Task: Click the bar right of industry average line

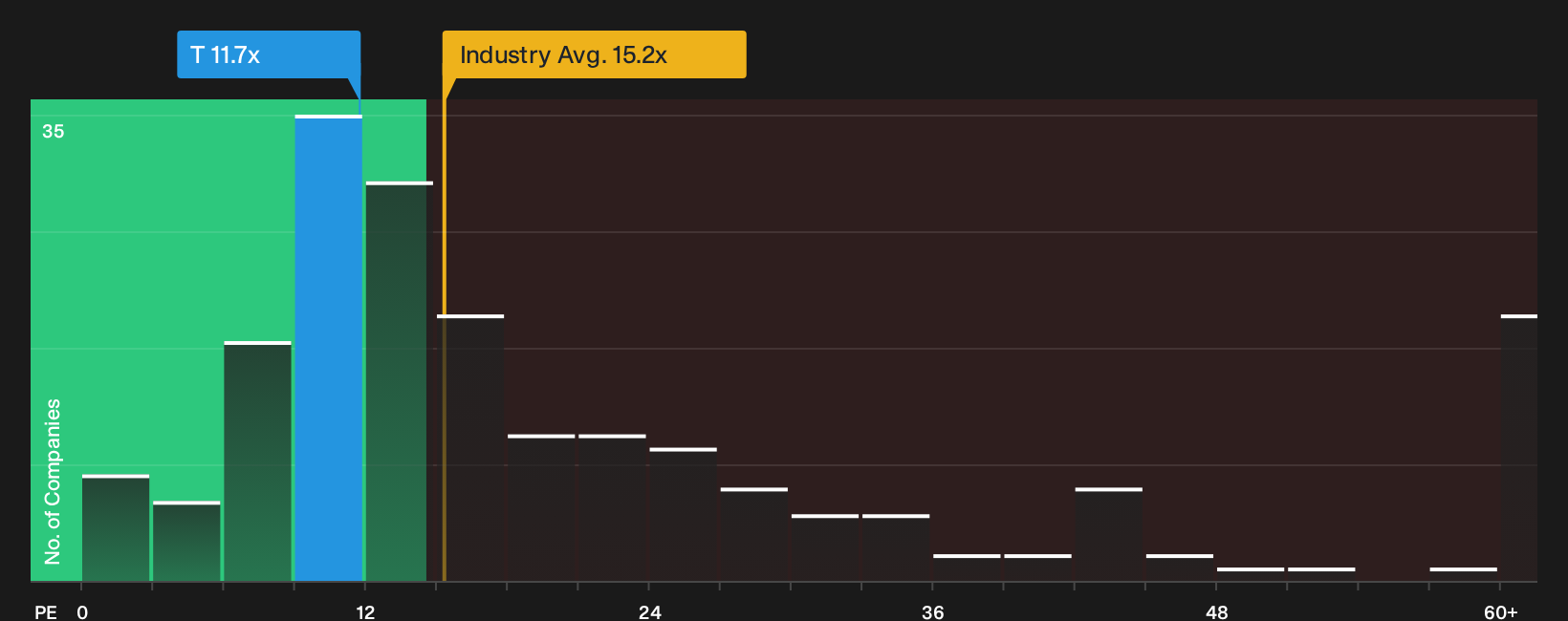Action: [x=470, y=448]
